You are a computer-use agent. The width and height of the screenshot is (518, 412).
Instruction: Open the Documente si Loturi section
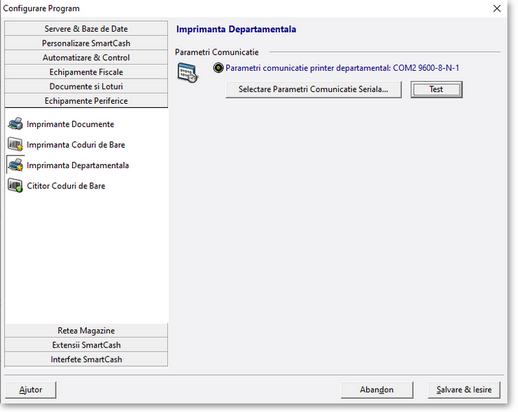[86, 86]
